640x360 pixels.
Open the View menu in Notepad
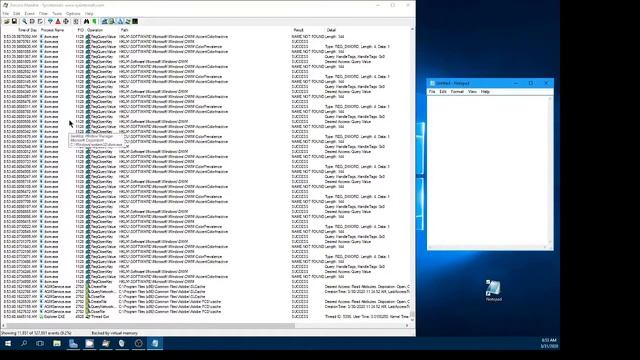point(472,92)
